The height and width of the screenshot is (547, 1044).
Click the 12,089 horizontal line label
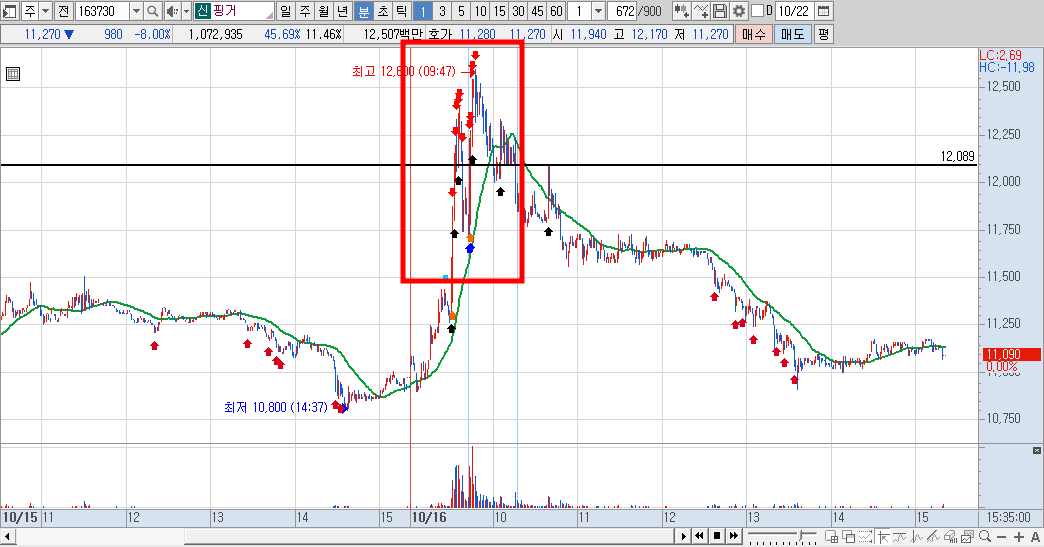pos(957,156)
